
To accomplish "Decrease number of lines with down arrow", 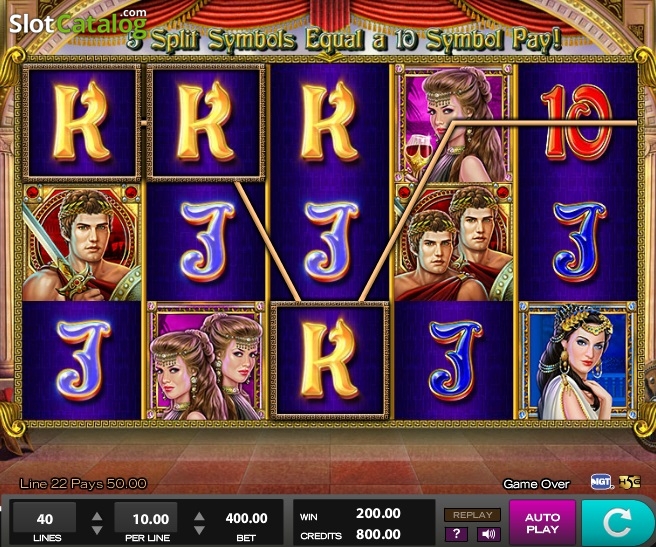I will [97, 530].
